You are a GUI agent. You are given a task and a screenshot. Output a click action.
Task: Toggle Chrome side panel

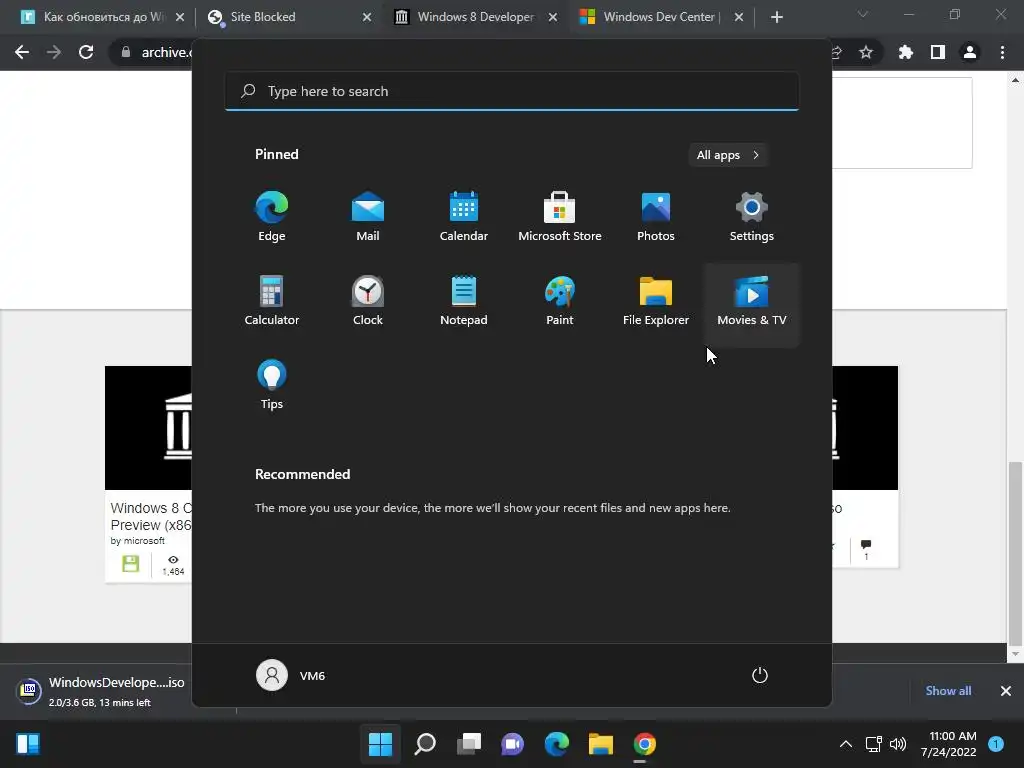(x=938, y=52)
